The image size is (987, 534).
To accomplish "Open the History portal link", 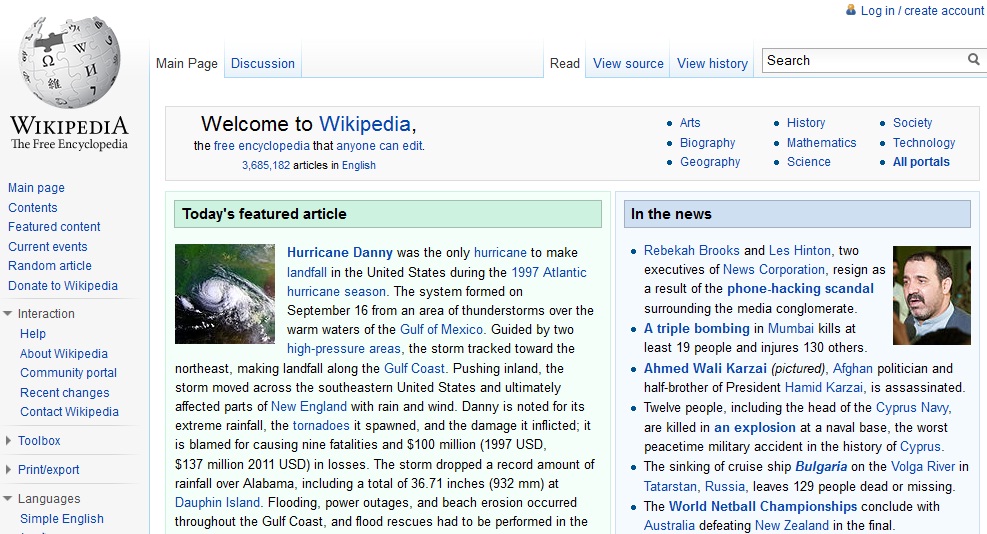I will click(806, 123).
